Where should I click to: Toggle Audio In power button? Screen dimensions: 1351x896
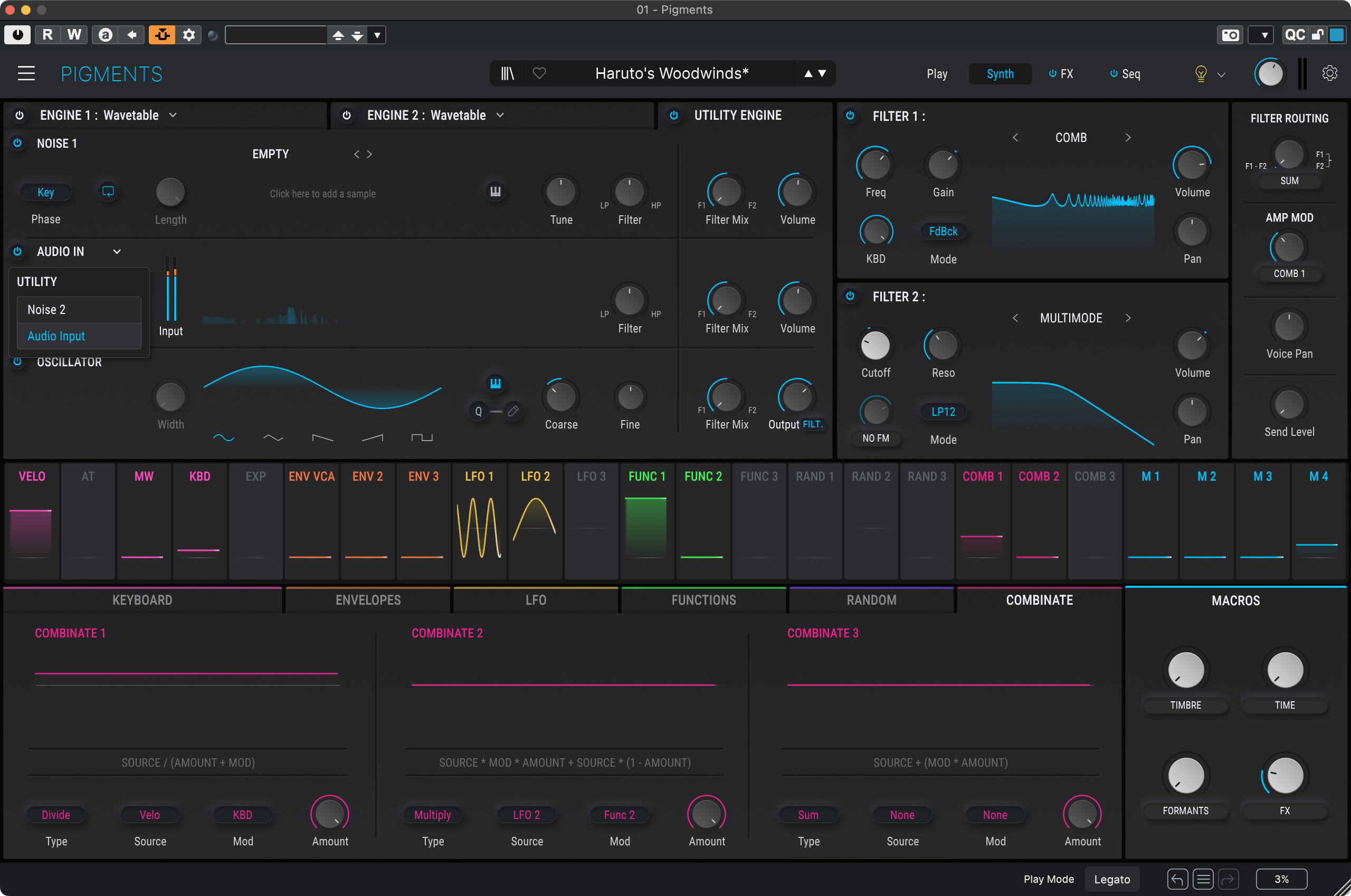18,251
